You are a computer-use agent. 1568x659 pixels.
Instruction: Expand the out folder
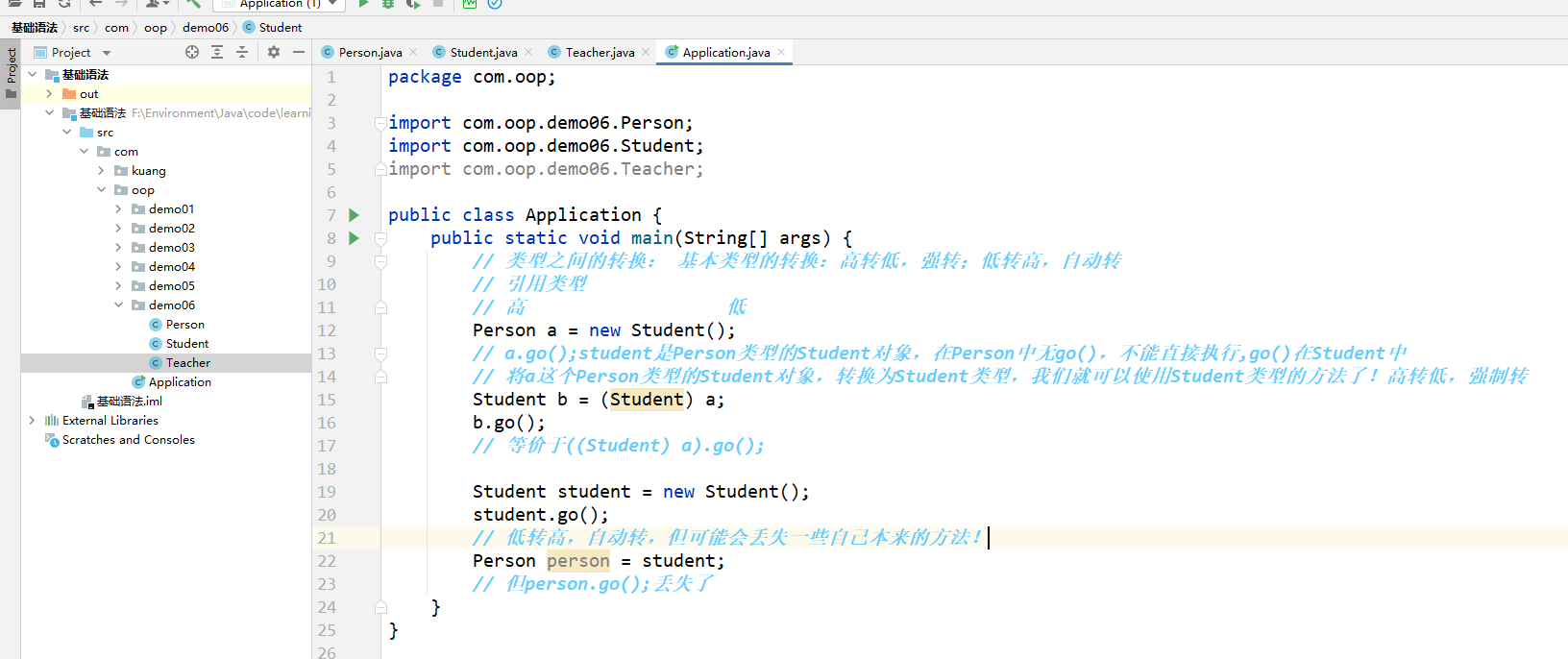point(49,93)
